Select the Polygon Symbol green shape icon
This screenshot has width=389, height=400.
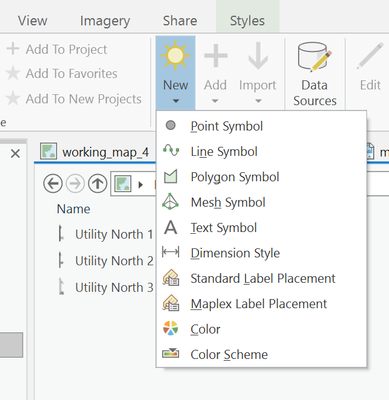point(171,176)
